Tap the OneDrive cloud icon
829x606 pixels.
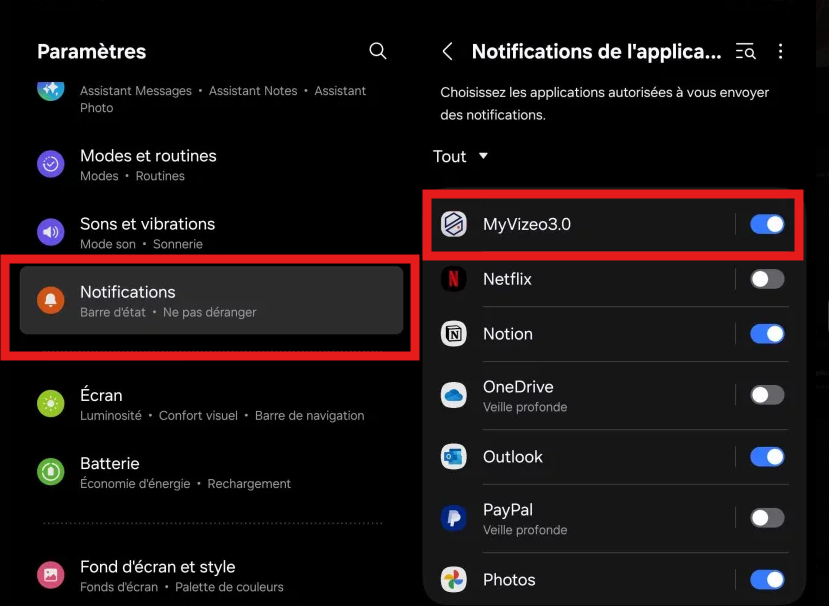(x=454, y=395)
